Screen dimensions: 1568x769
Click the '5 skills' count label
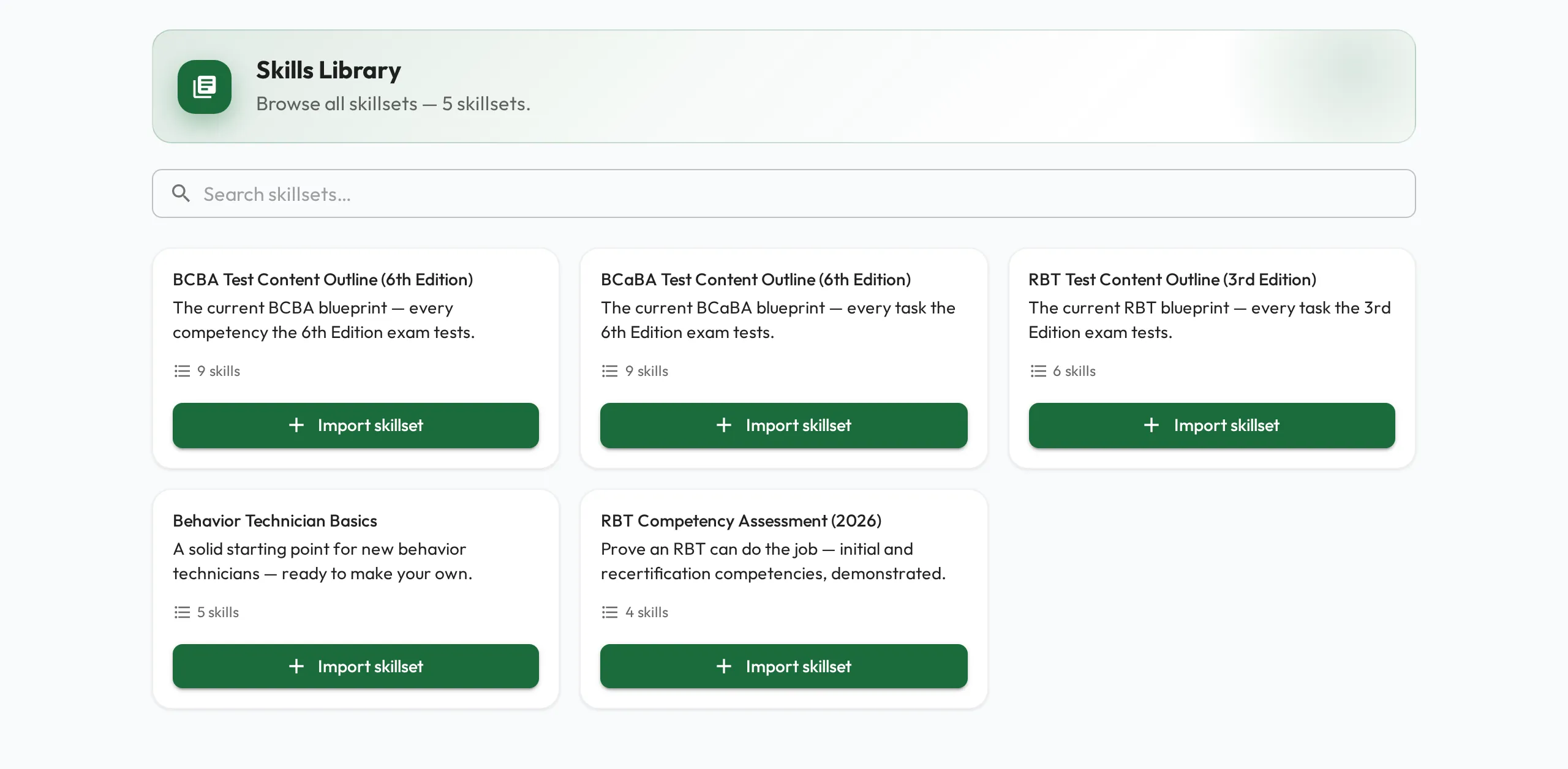pos(218,612)
